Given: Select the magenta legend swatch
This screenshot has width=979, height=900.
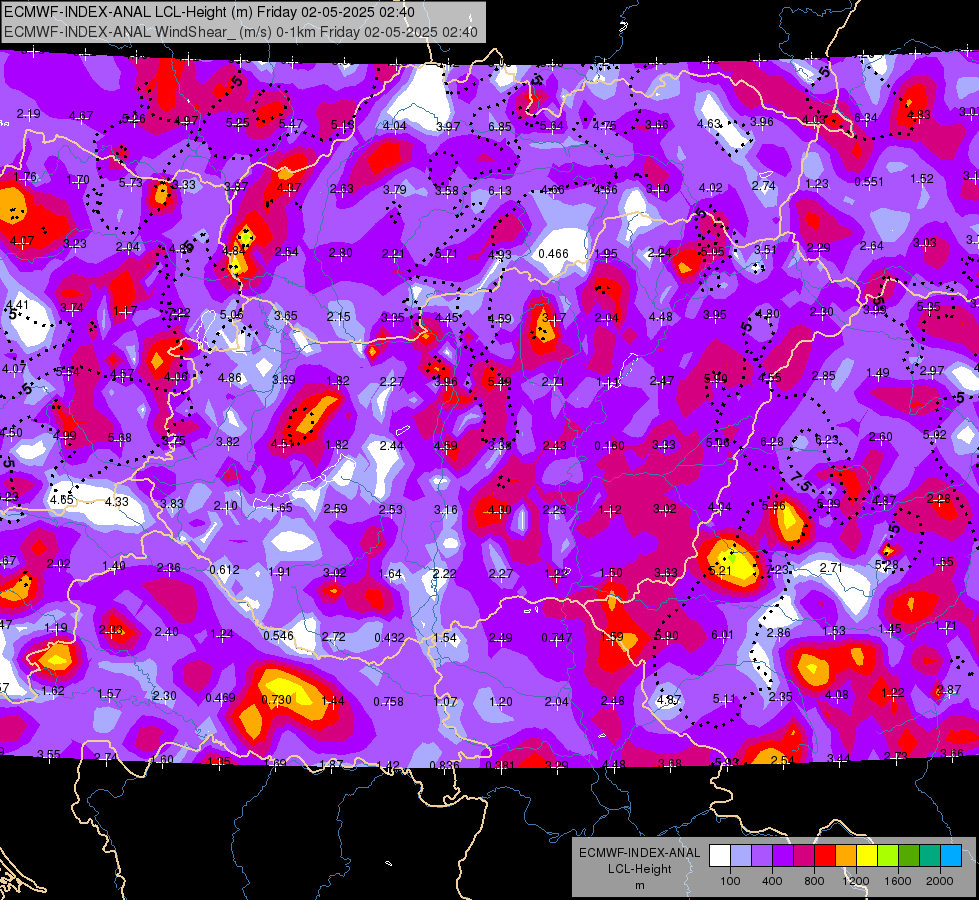Looking at the screenshot, I should [804, 856].
